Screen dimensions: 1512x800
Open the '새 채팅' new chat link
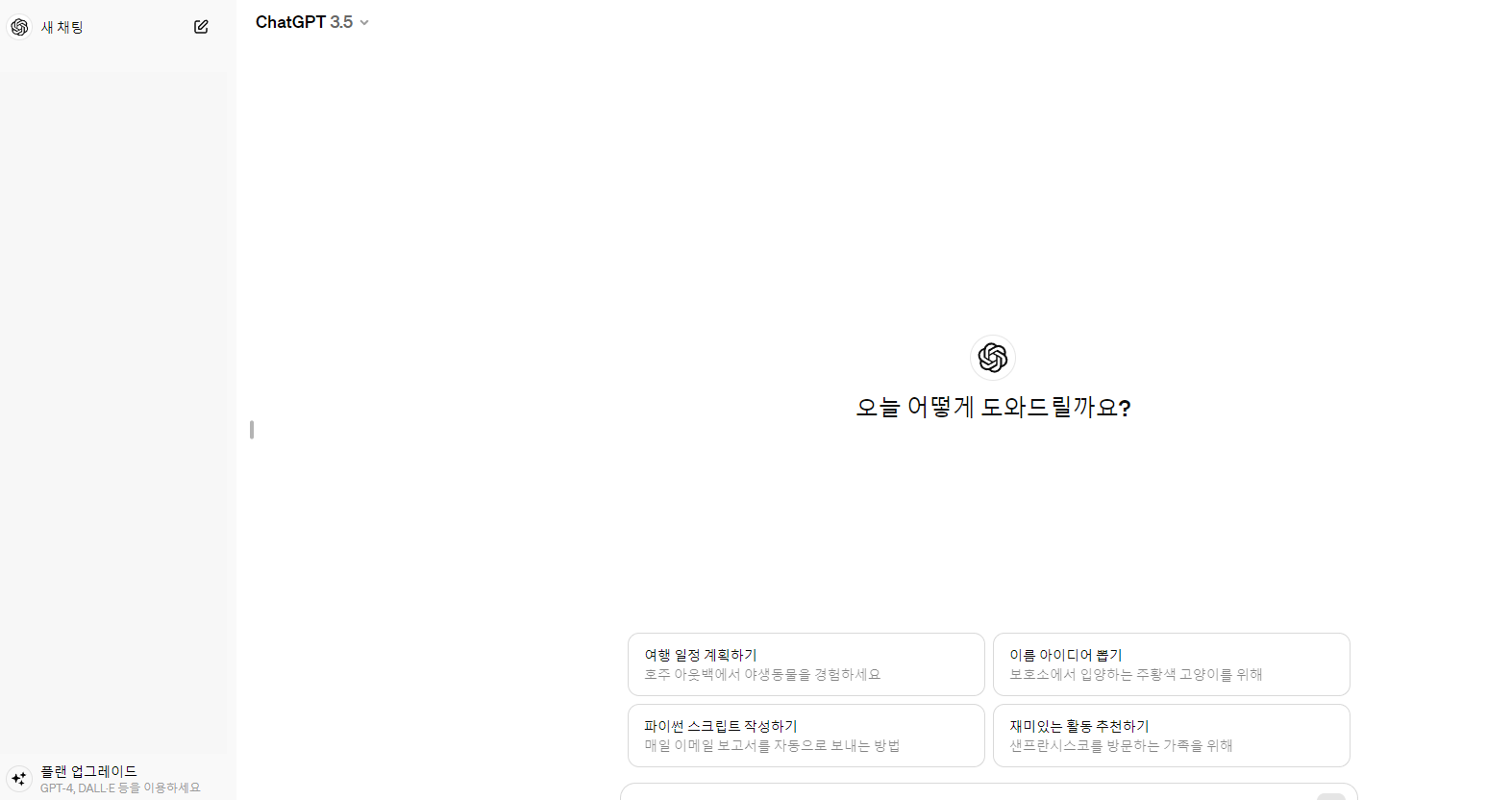pos(111,27)
